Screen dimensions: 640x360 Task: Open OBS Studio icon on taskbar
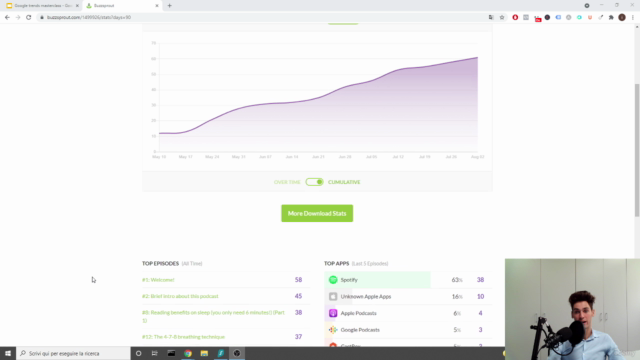click(237, 353)
